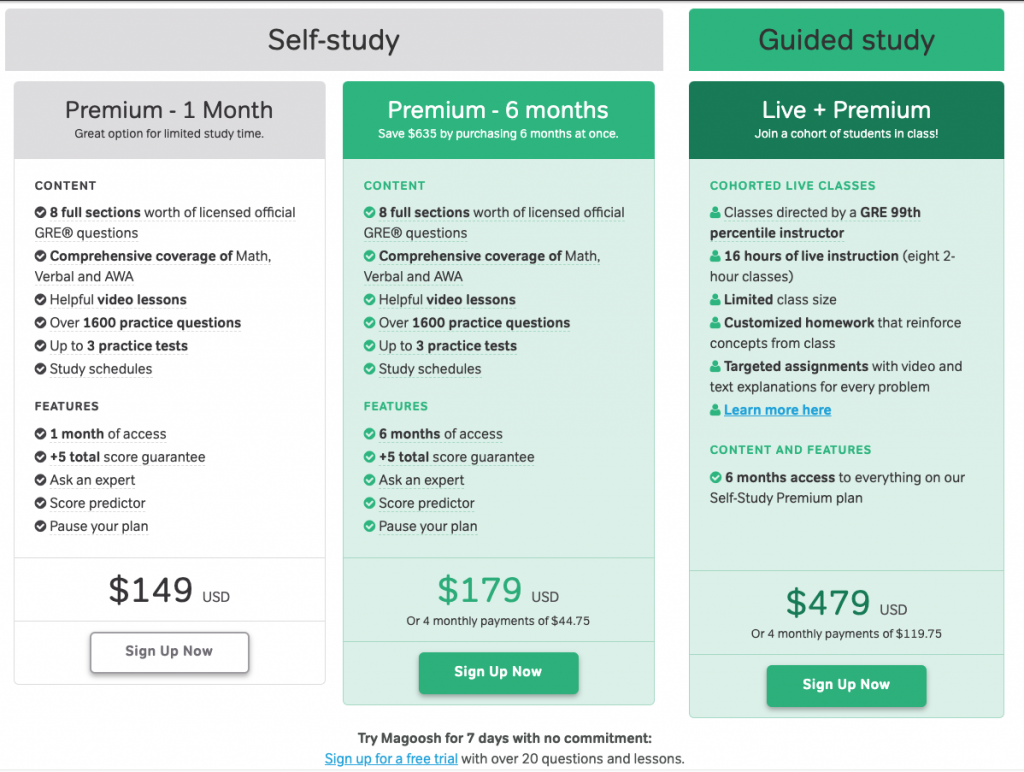This screenshot has width=1024, height=772.
Task: Click the Live + Premium plan header
Action: tap(846, 120)
